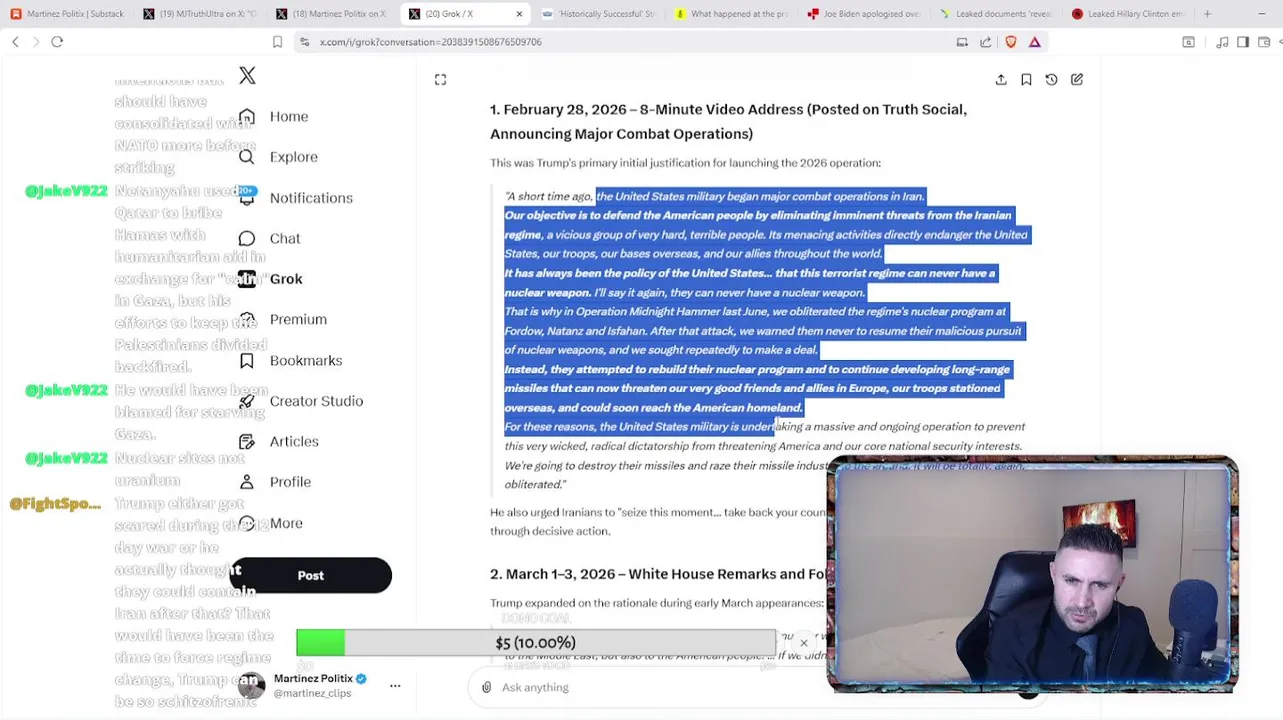Start a new Grok chat with compose icon
The width and height of the screenshot is (1283, 720).
1077,80
